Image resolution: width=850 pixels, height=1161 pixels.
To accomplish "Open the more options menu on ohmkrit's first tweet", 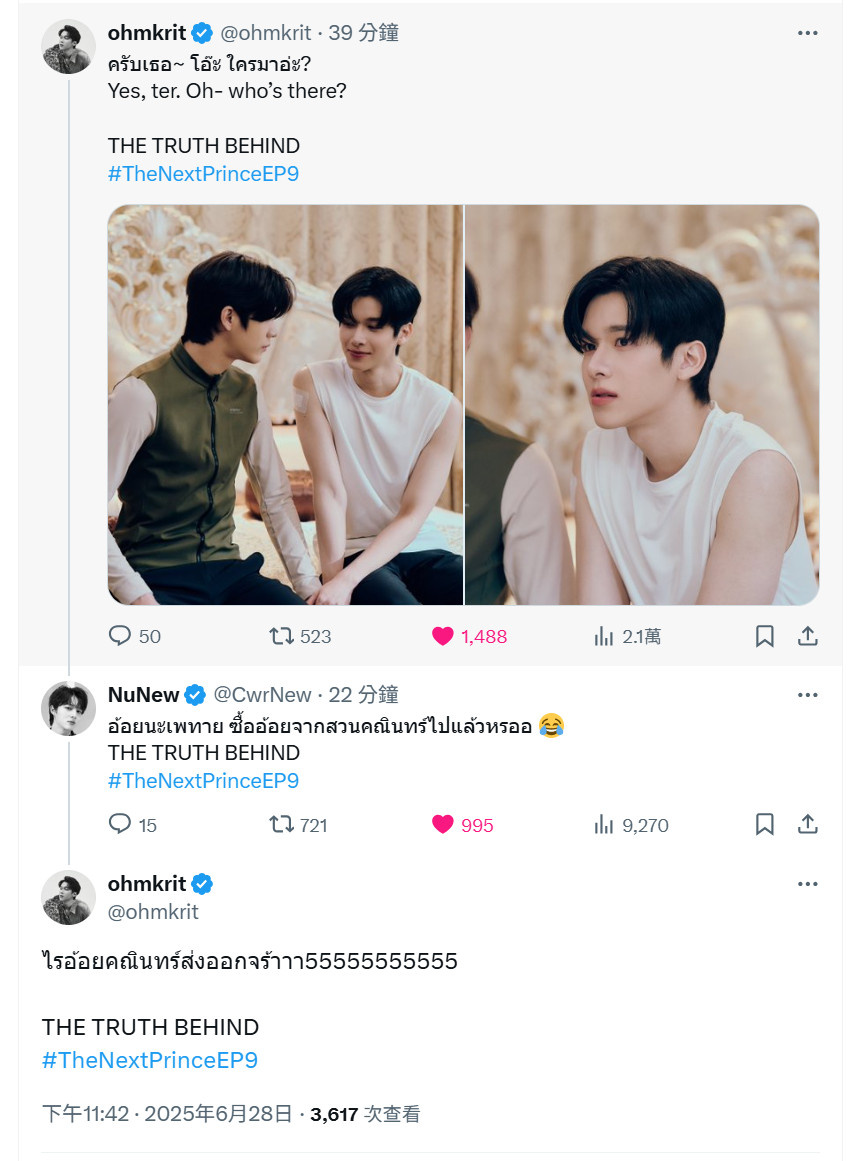I will click(808, 33).
